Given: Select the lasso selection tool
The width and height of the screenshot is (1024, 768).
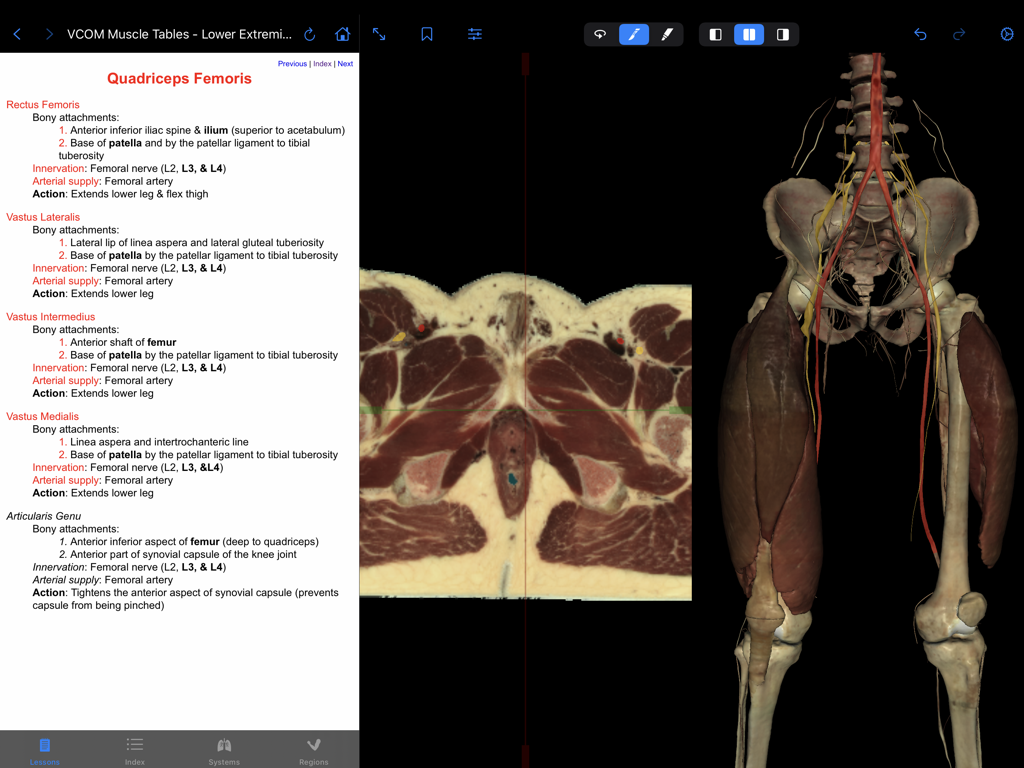Looking at the screenshot, I should [x=600, y=33].
